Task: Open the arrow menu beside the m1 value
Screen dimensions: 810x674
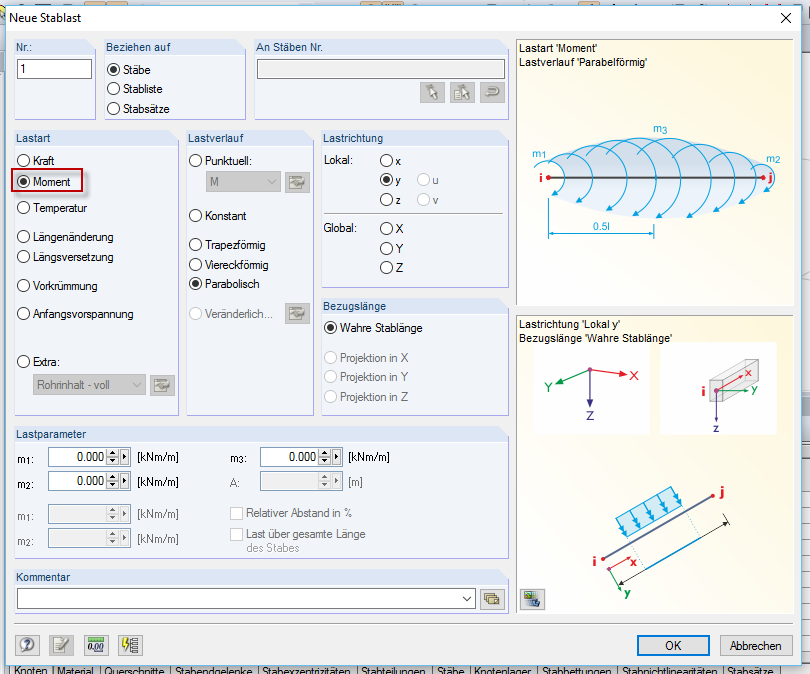Action: coord(124,457)
